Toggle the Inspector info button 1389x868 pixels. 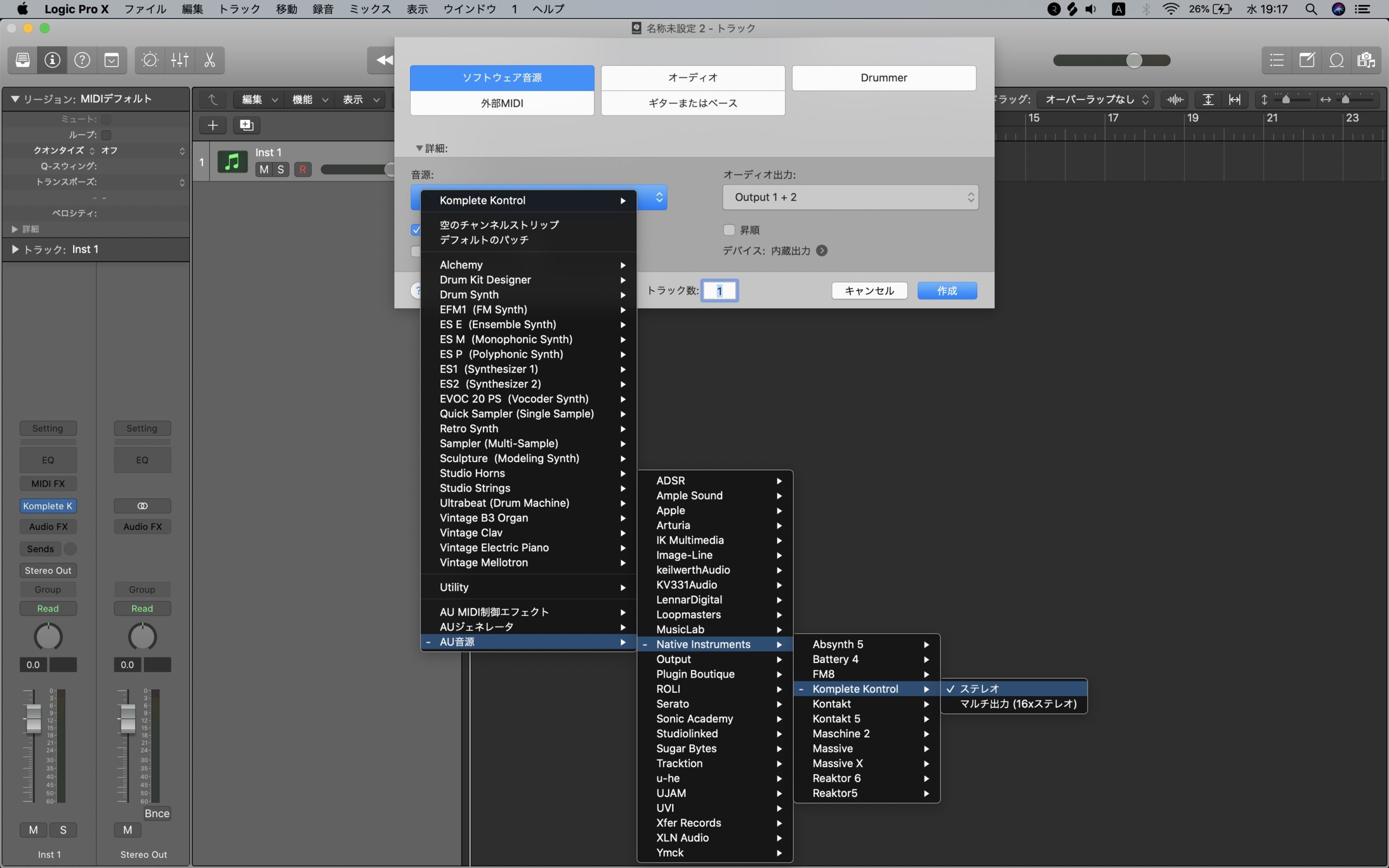coord(52,60)
